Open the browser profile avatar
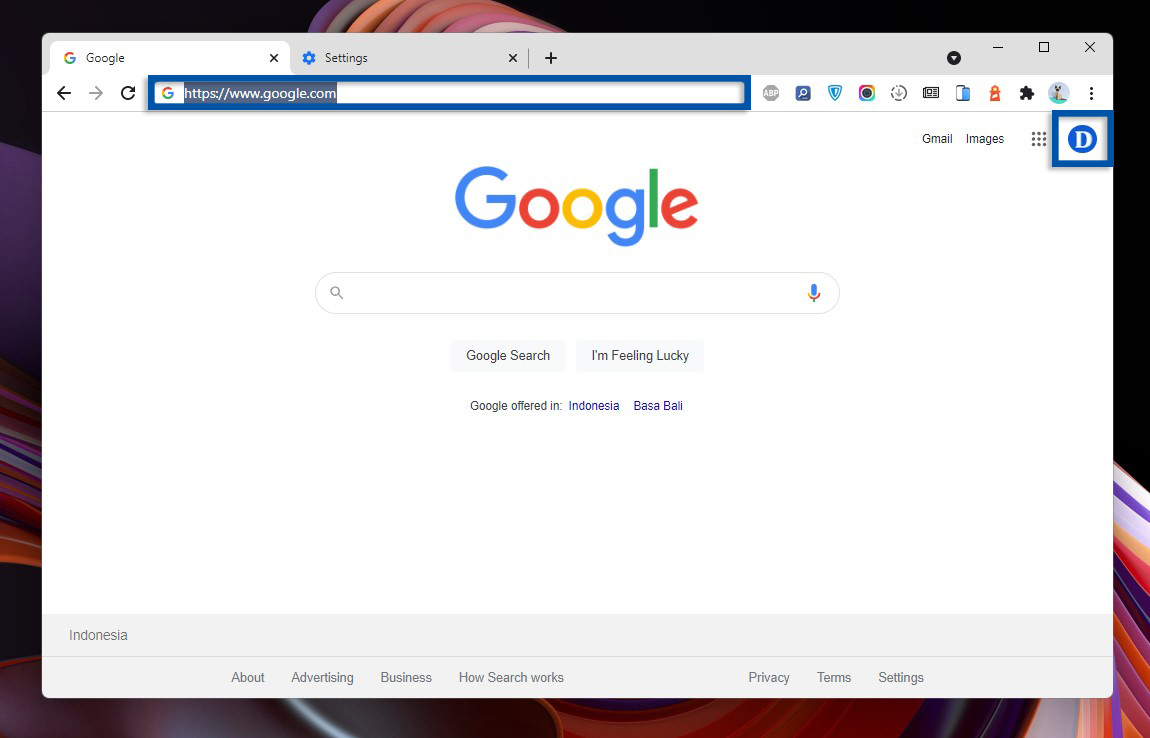 (x=1059, y=92)
